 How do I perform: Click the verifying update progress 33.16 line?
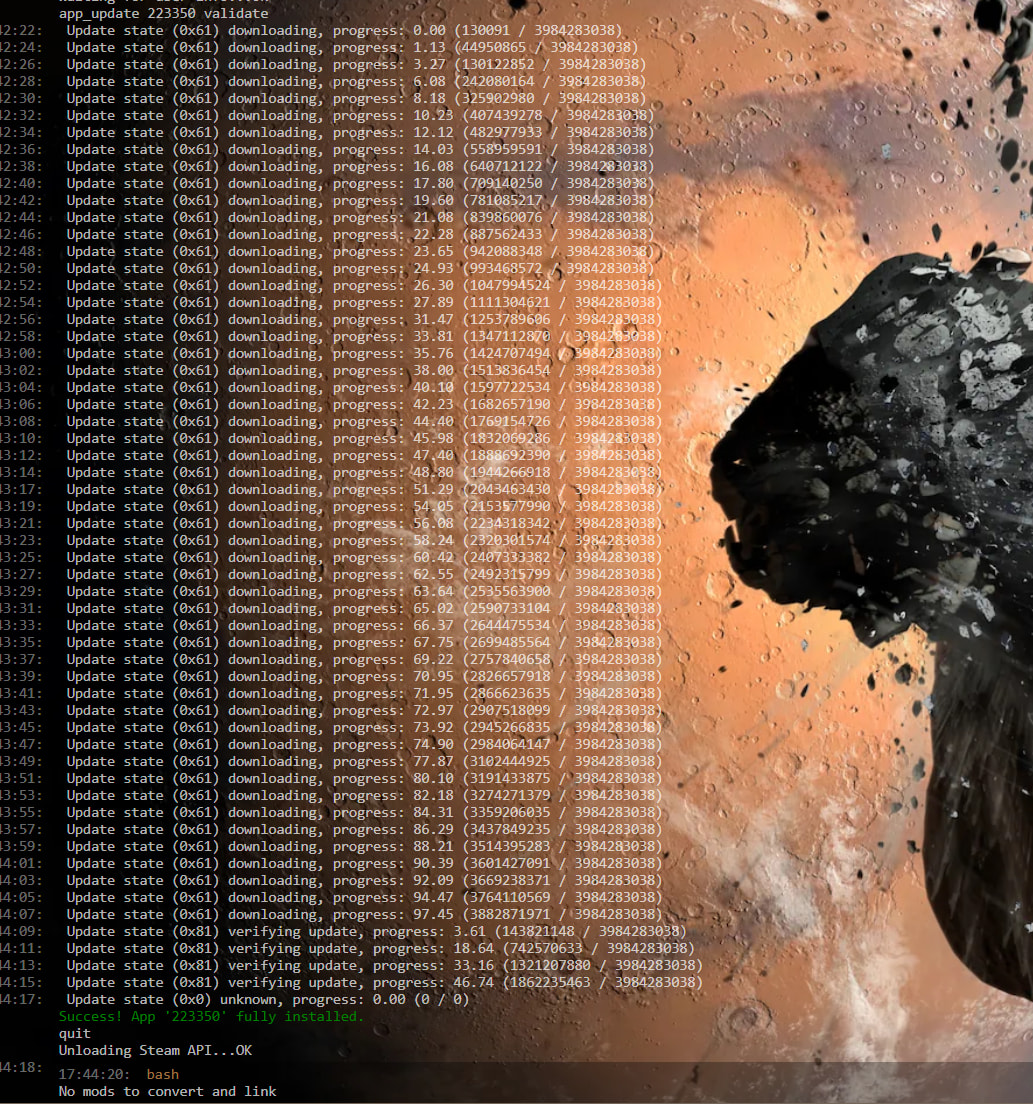pos(384,965)
